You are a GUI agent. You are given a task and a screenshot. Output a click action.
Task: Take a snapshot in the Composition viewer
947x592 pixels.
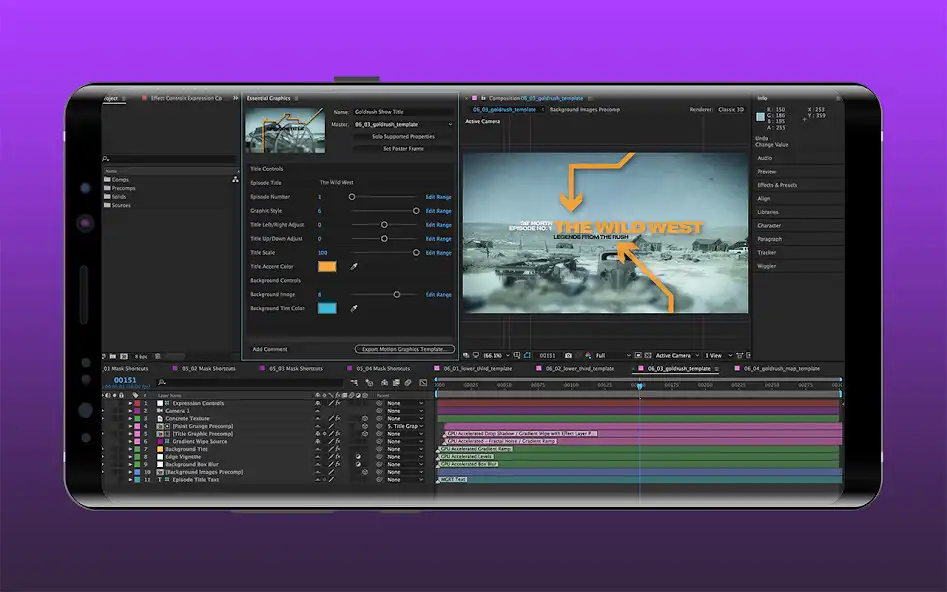568,355
